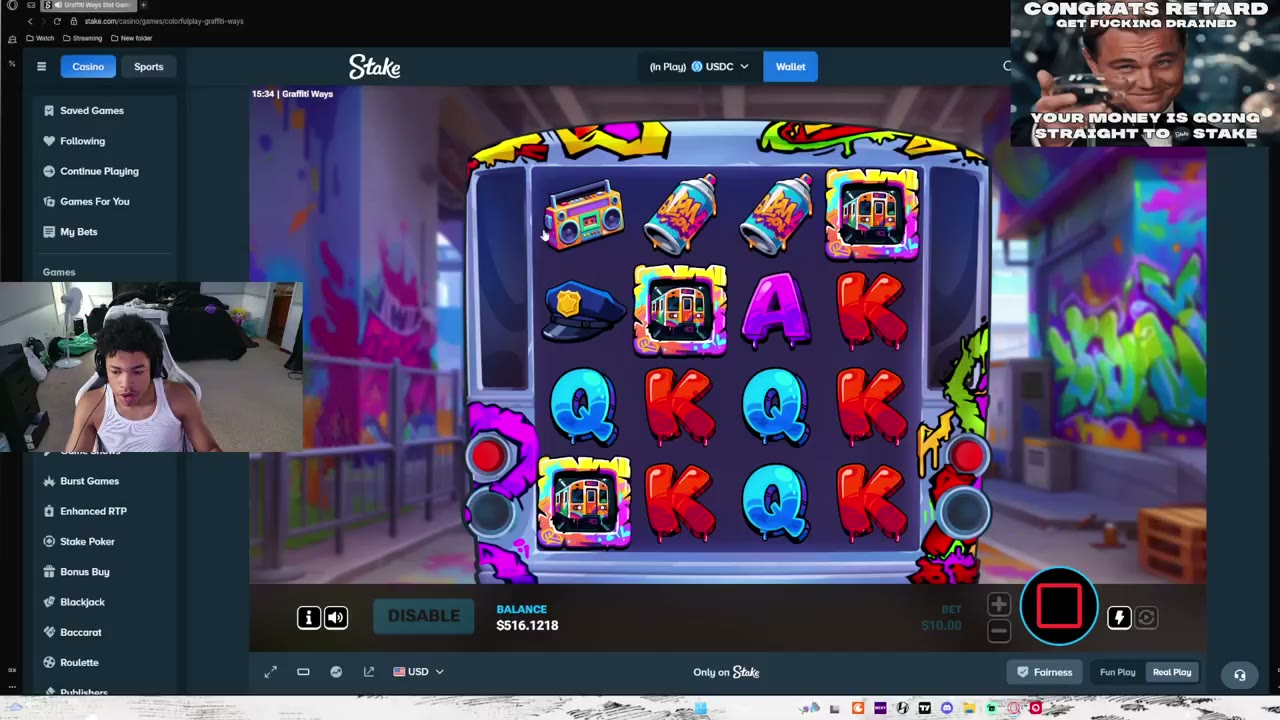The image size is (1280, 720).
Task: Open the autoplay spin button
Action: point(1146,618)
